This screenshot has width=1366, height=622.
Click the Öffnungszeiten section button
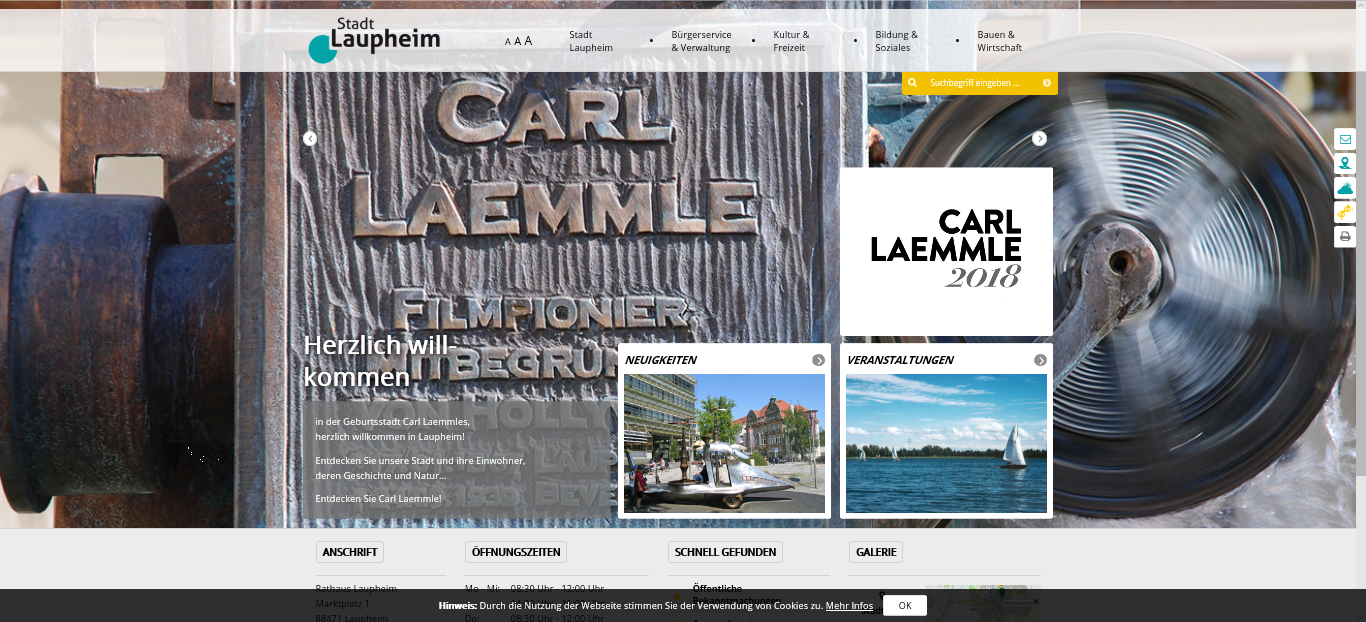(516, 552)
